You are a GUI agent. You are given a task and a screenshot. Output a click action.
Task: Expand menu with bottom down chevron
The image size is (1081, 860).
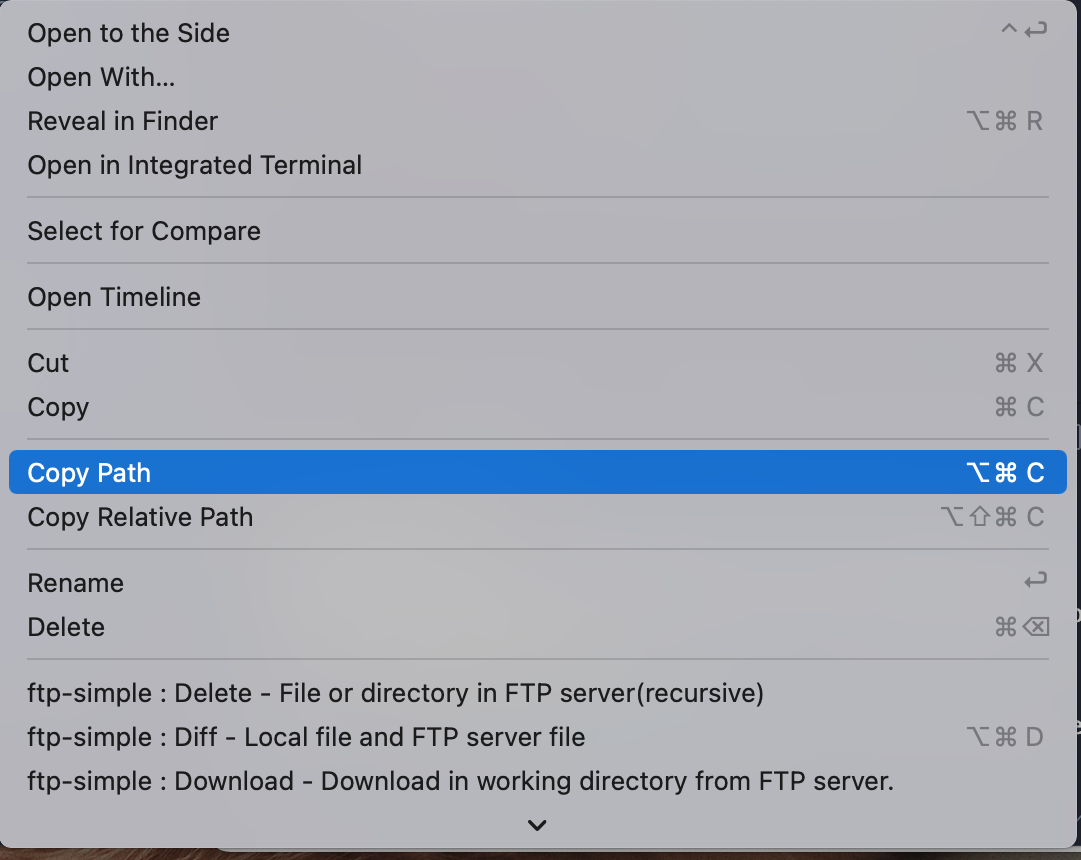(537, 825)
